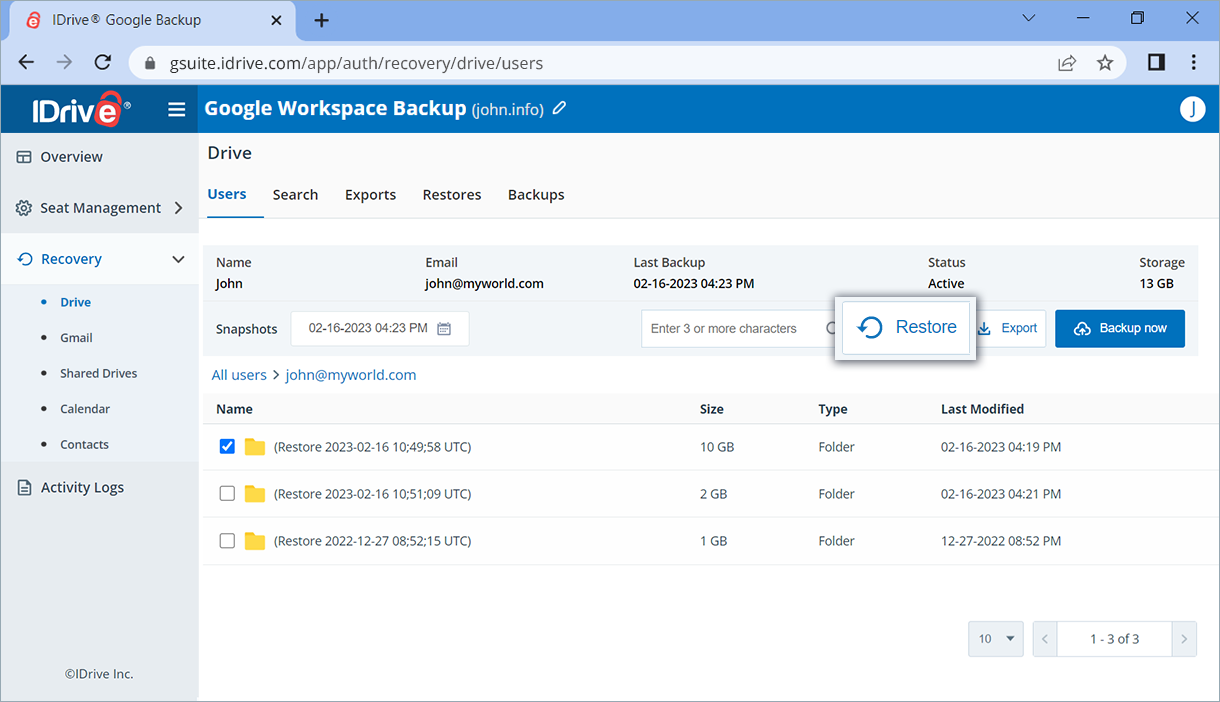Open the page size dropdown showing 10
Viewport: 1220px width, 702px height.
pyautogui.click(x=995, y=638)
